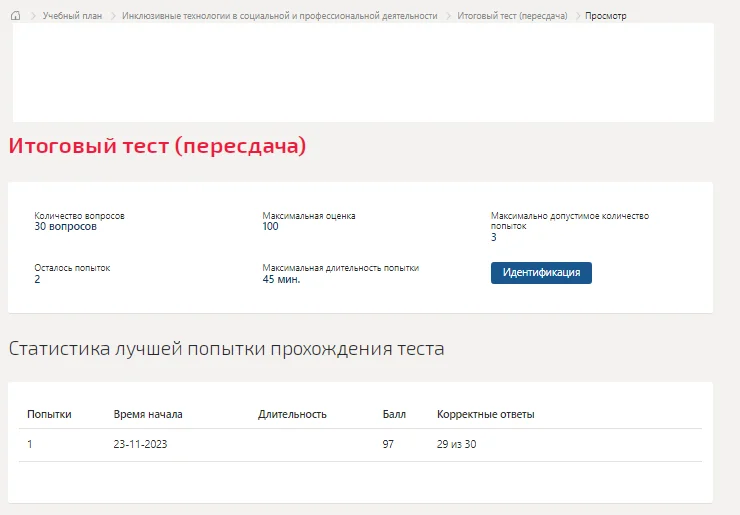This screenshot has width=740, height=515.
Task: Open the Учебный план breadcrumb link
Action: coord(72,16)
